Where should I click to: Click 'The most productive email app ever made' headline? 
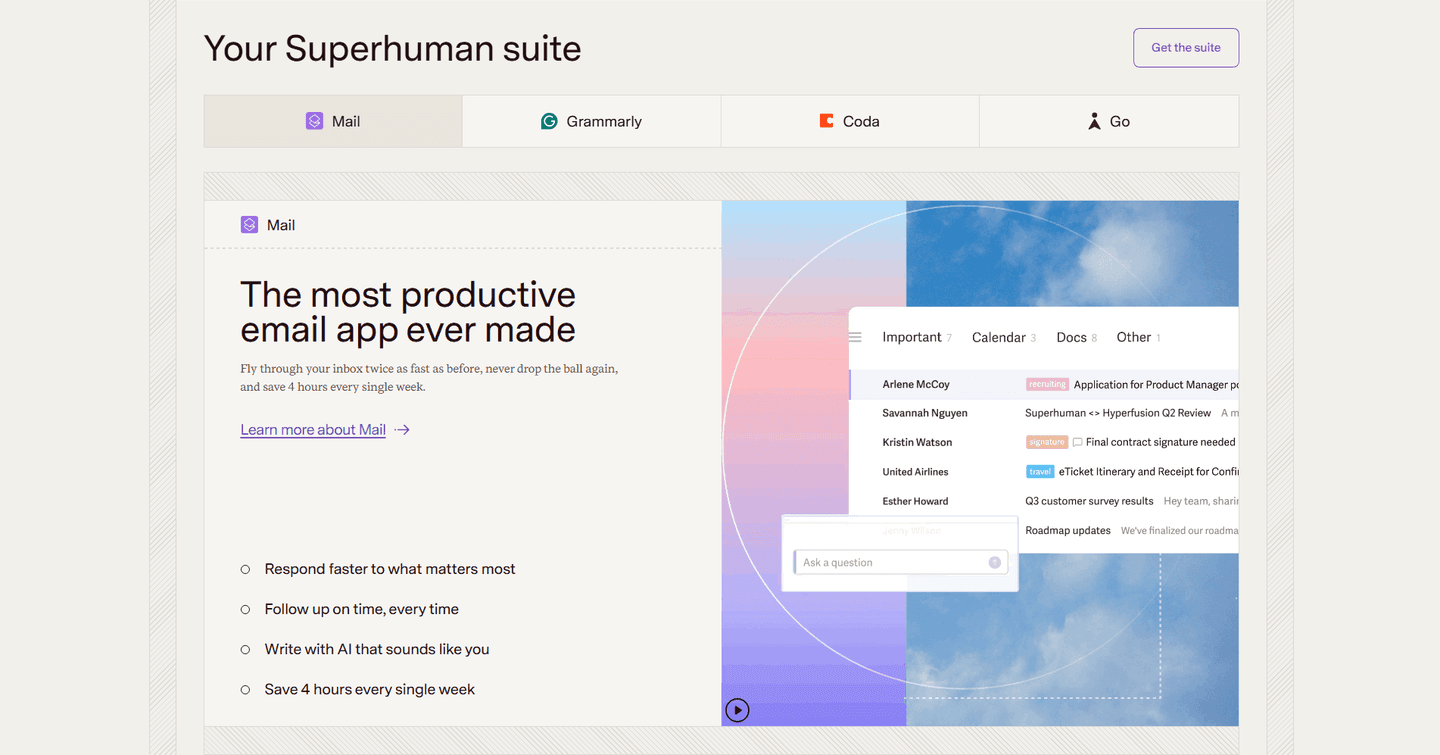408,312
